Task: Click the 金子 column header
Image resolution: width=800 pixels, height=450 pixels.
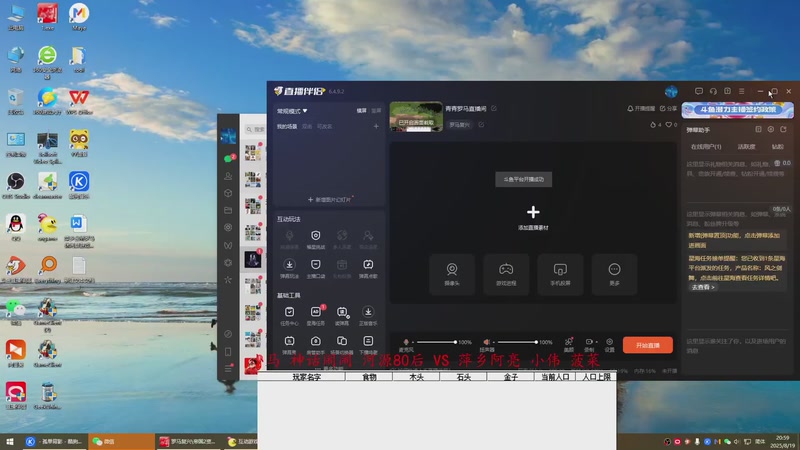Action: tap(511, 378)
